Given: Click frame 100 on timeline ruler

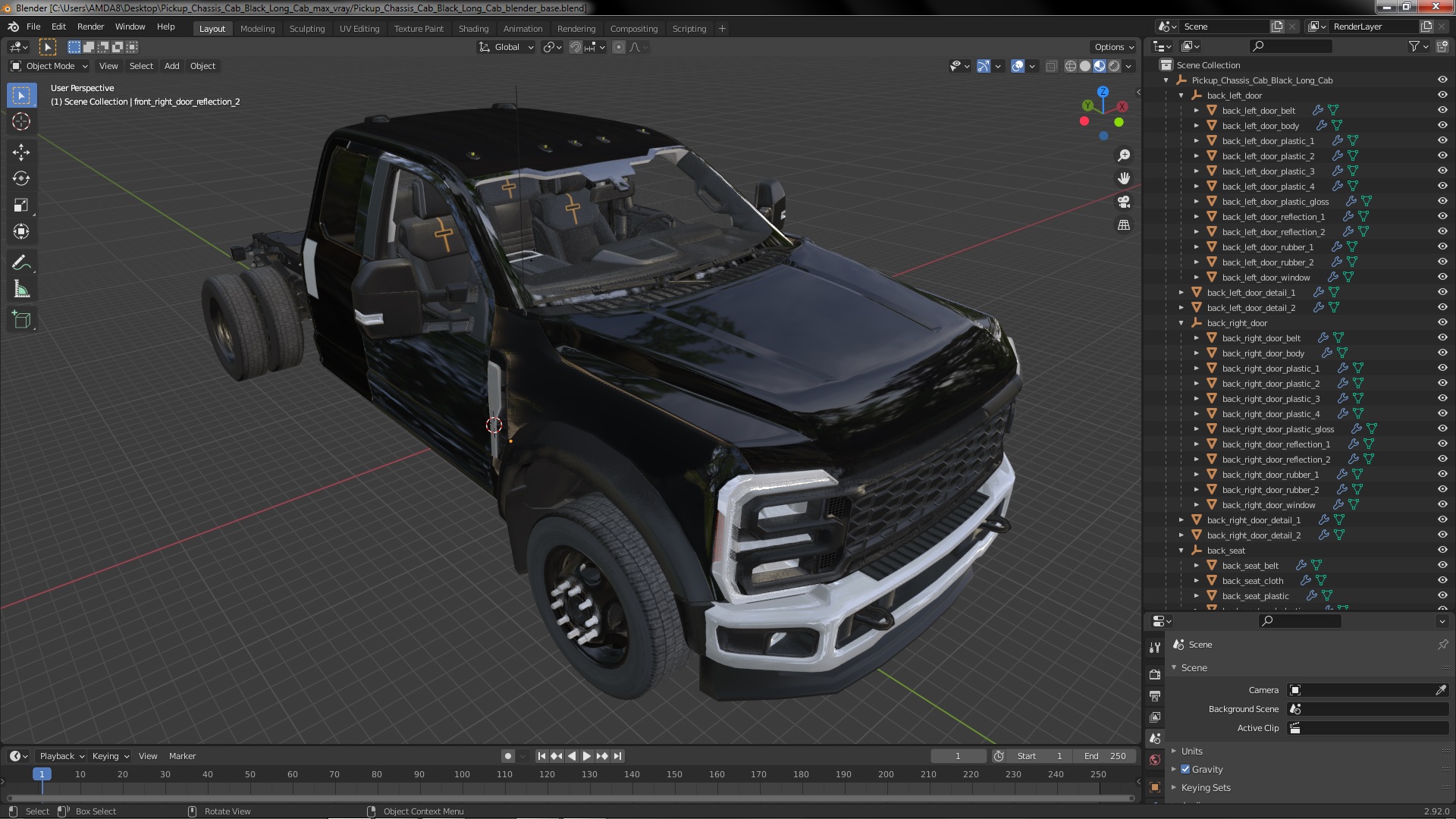Looking at the screenshot, I should point(462,774).
